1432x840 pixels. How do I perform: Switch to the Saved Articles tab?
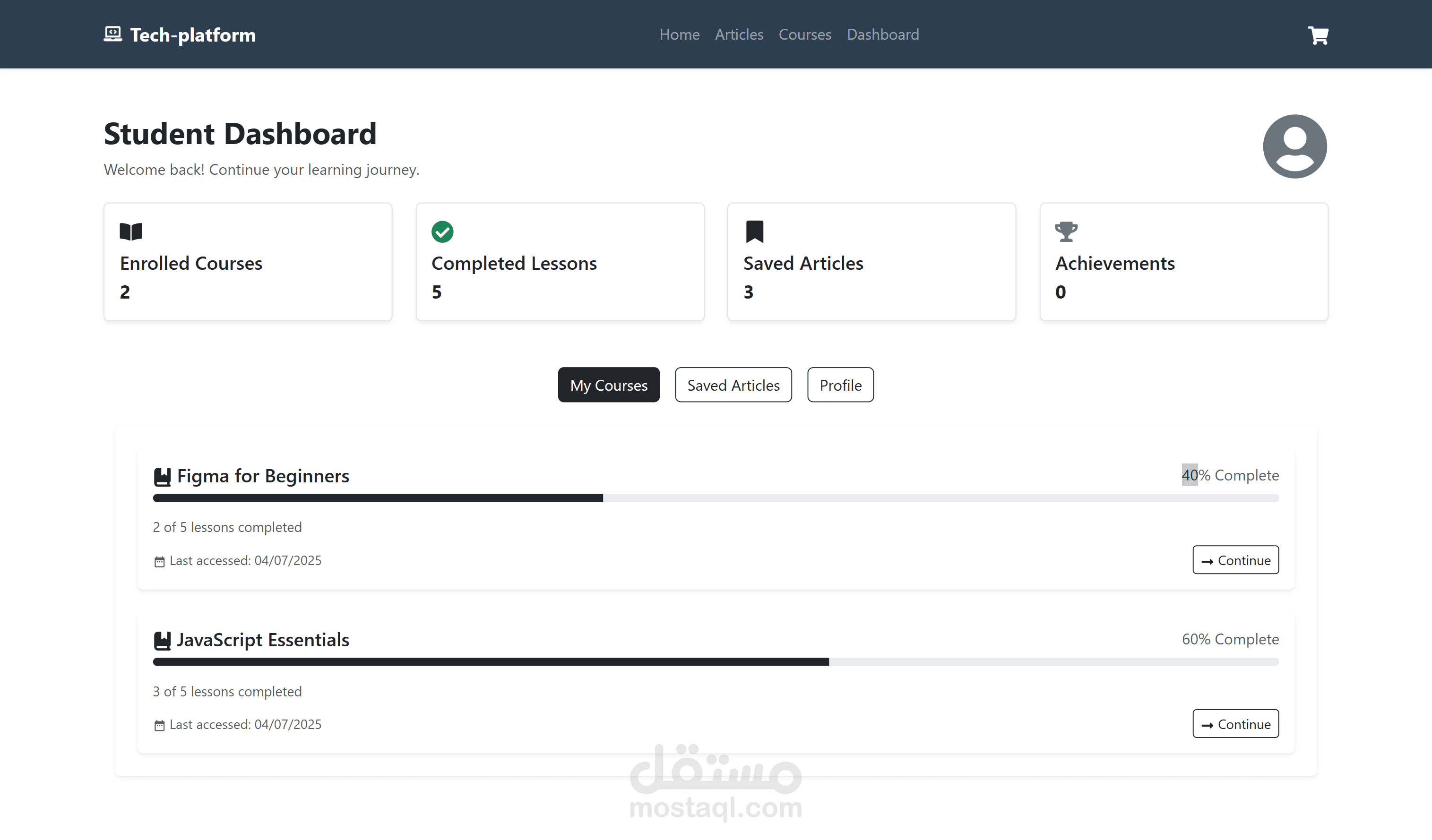(x=733, y=385)
